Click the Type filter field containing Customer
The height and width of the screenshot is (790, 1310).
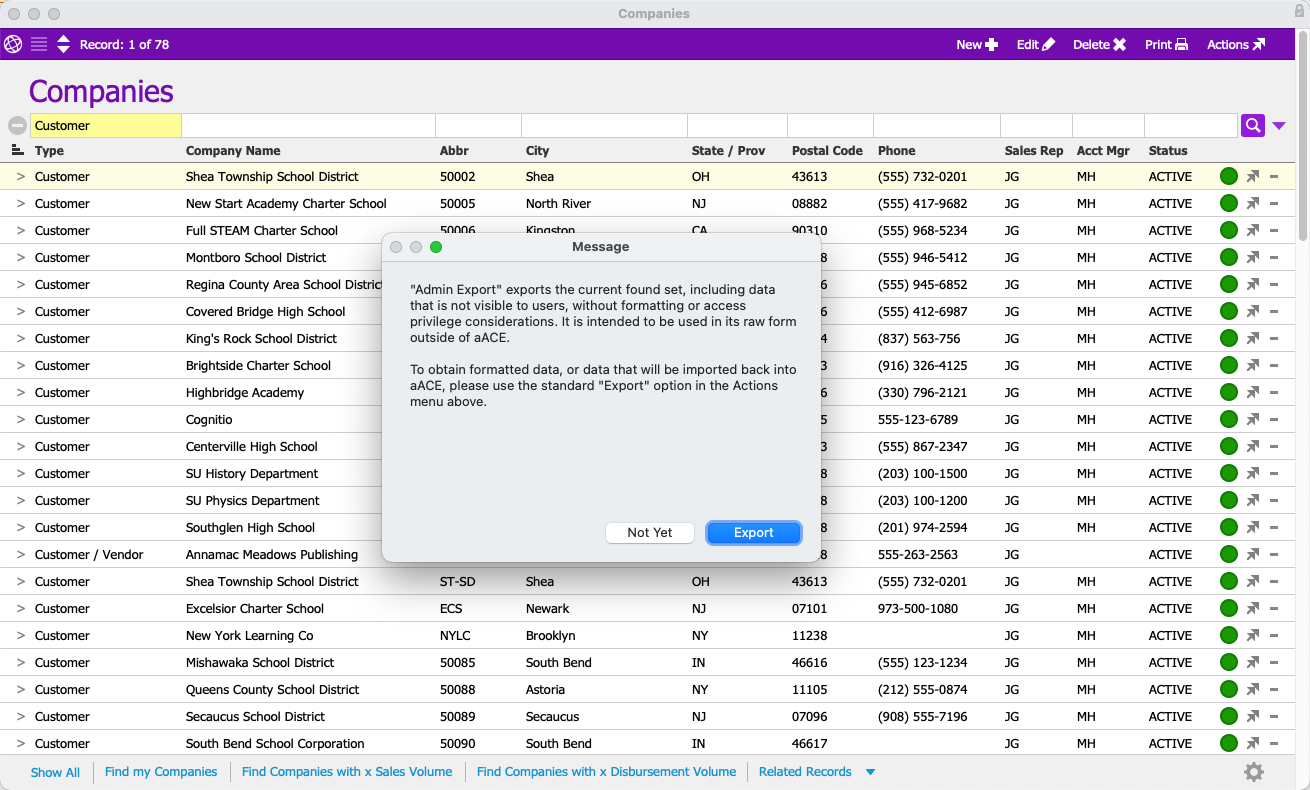(106, 125)
